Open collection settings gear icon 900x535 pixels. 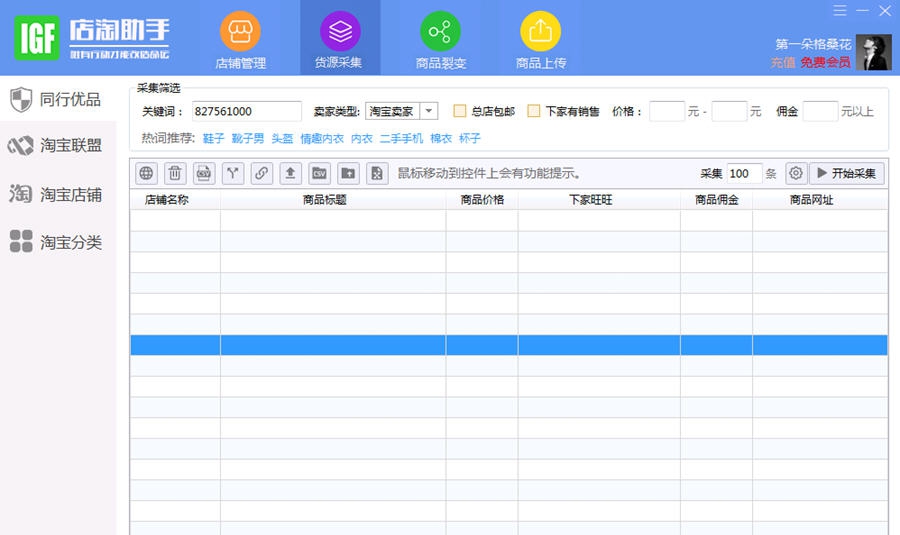point(796,173)
